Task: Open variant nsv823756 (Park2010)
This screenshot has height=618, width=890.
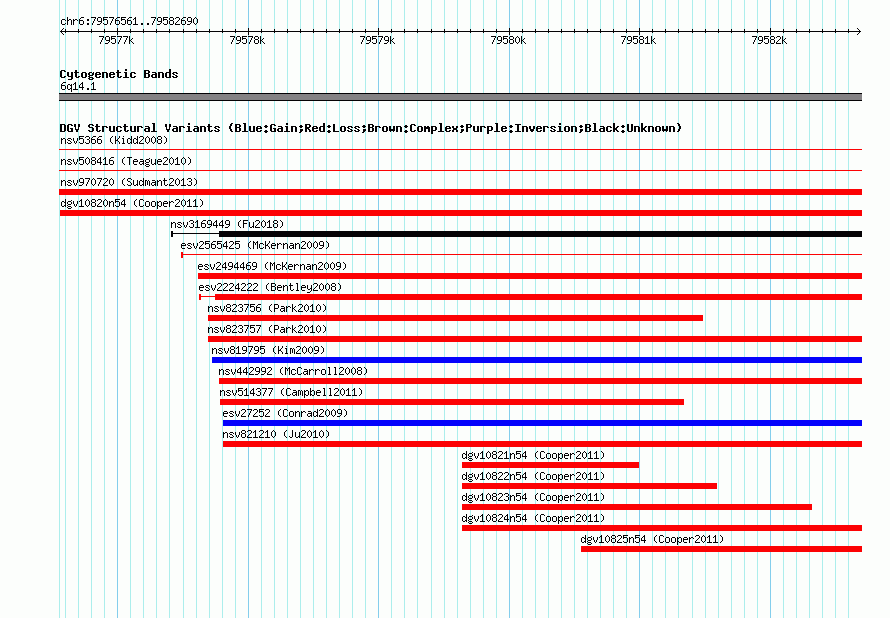Action: coord(267,308)
